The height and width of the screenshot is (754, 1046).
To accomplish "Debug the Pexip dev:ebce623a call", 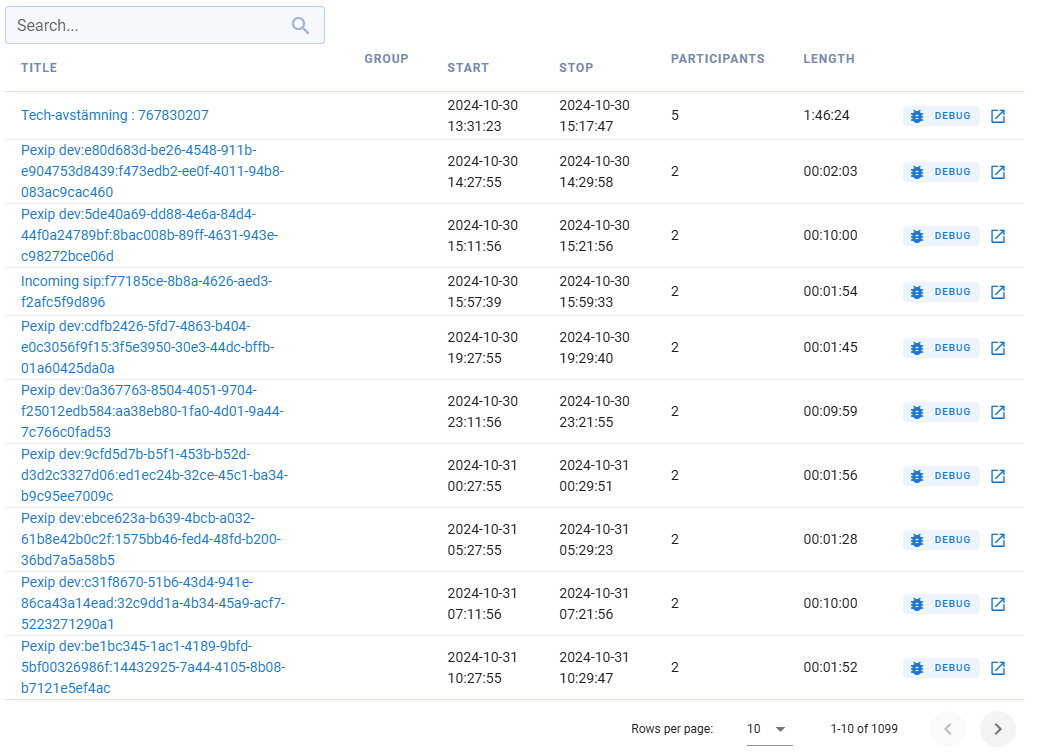I will tap(941, 540).
